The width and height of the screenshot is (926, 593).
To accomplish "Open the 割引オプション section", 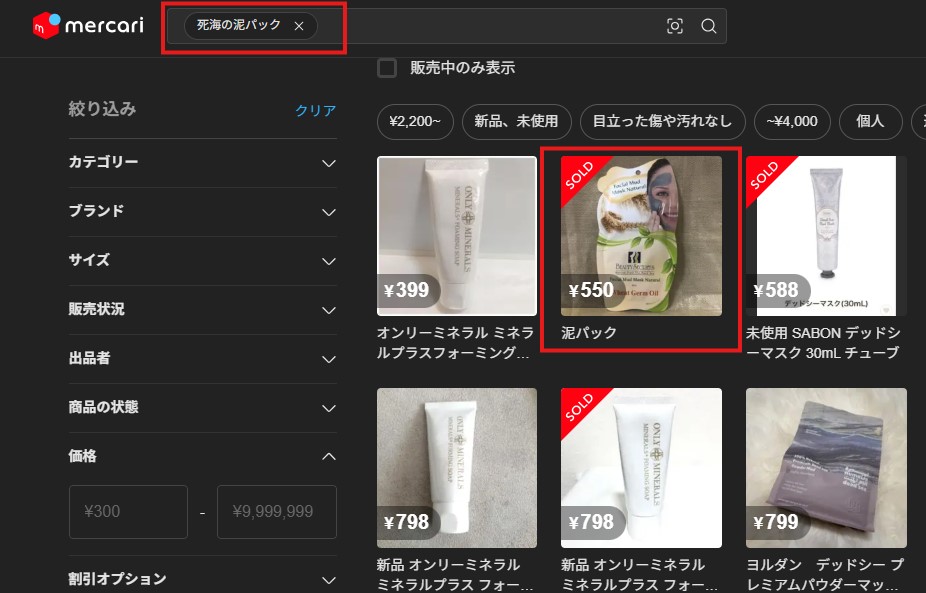I will click(202, 578).
